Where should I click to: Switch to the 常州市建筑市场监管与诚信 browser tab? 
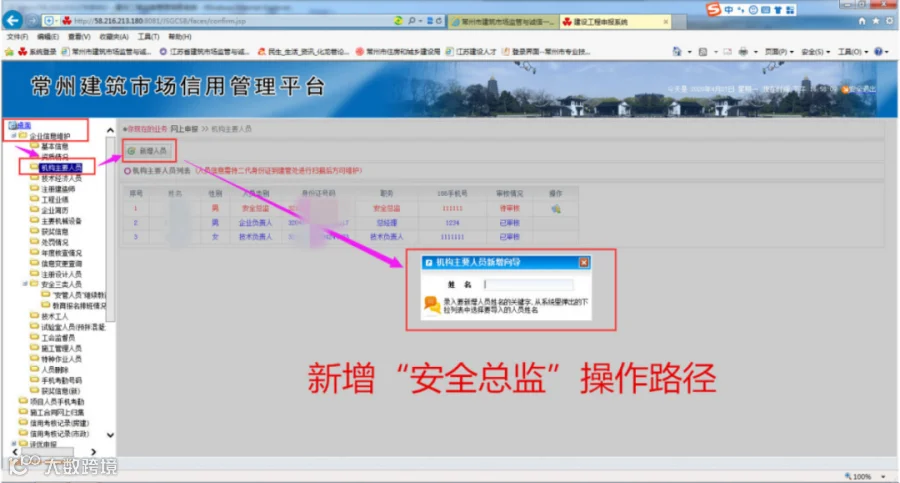503,22
